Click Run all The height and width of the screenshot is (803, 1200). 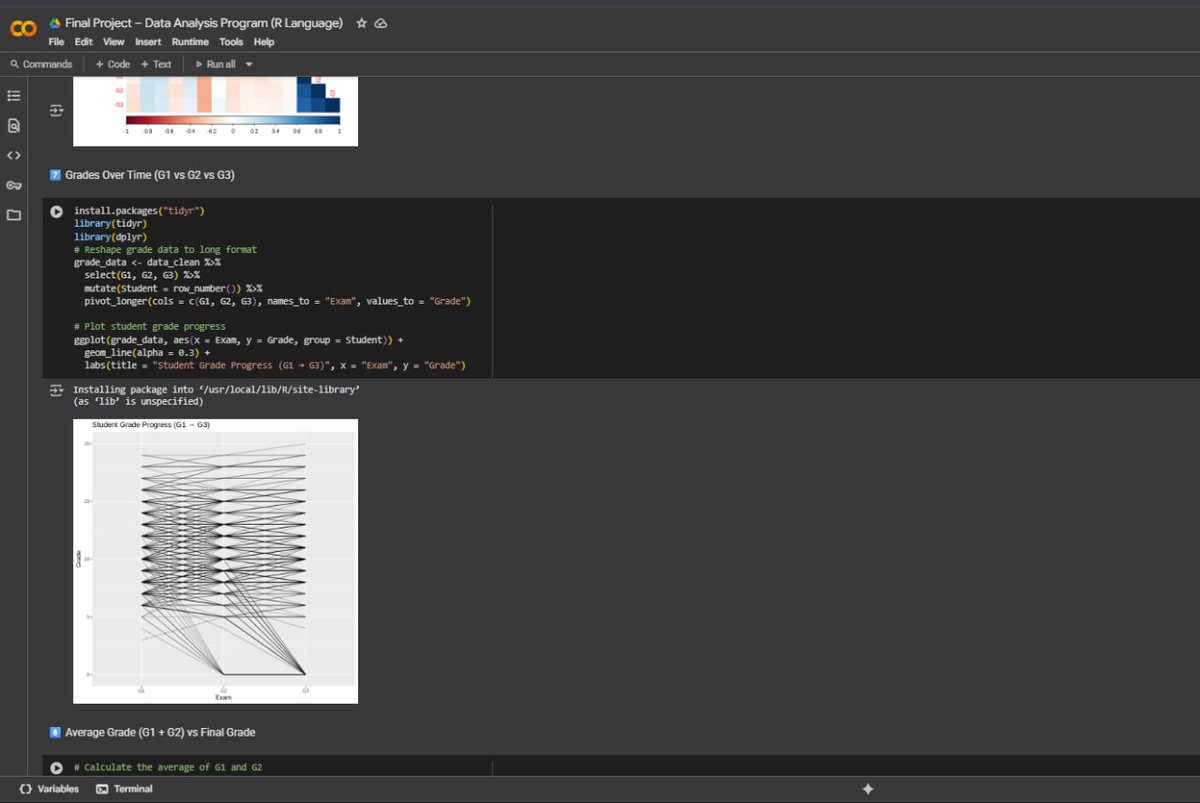216,64
